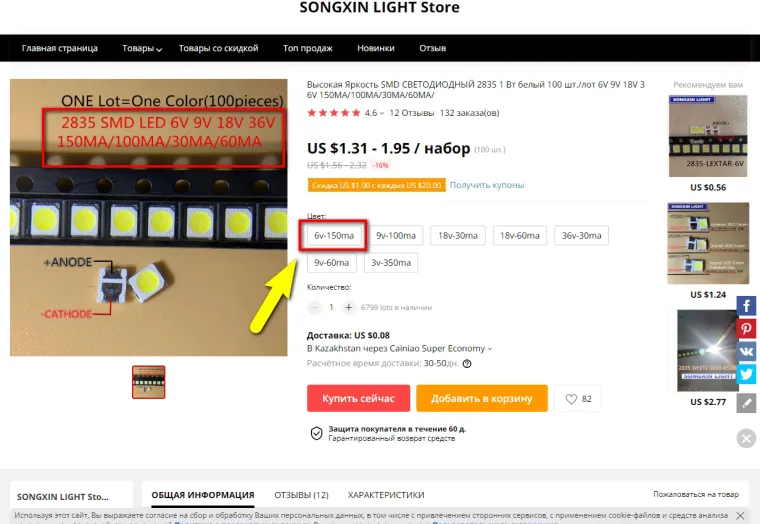
Task: Click delivery time help question icon
Action: pyautogui.click(x=467, y=364)
